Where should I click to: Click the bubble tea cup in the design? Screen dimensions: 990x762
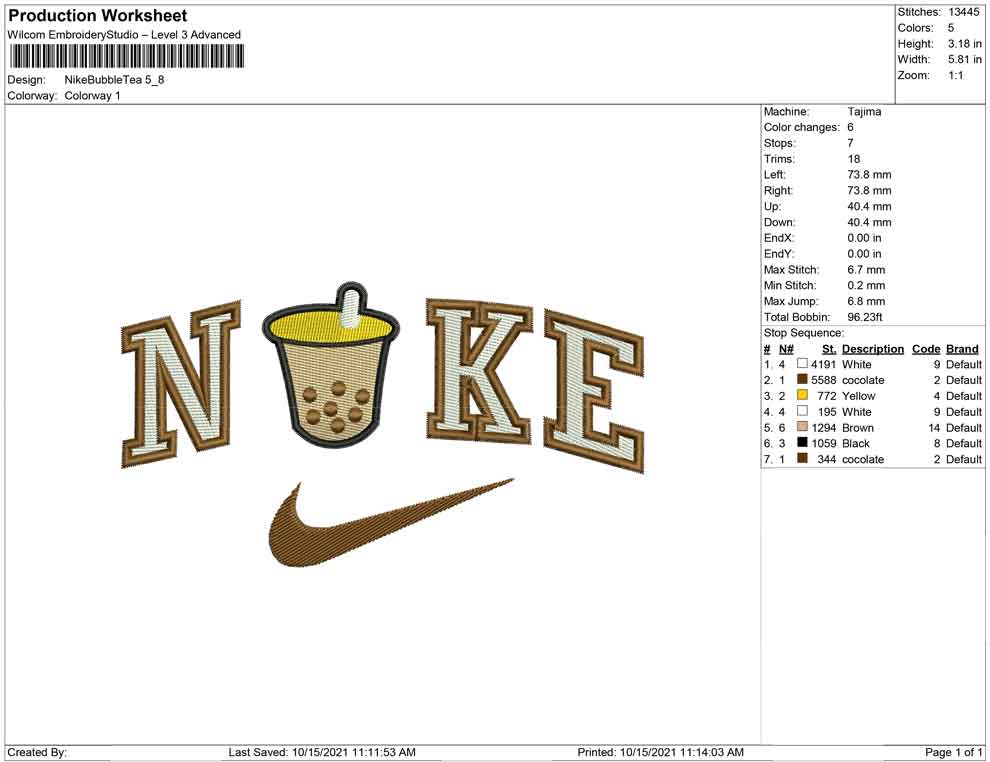click(x=330, y=366)
